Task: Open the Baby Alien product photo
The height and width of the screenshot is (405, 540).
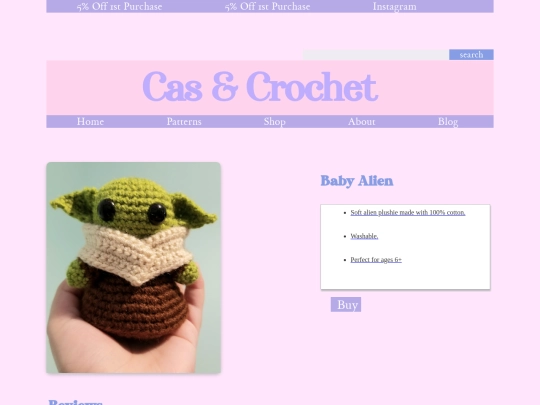Action: point(134,268)
